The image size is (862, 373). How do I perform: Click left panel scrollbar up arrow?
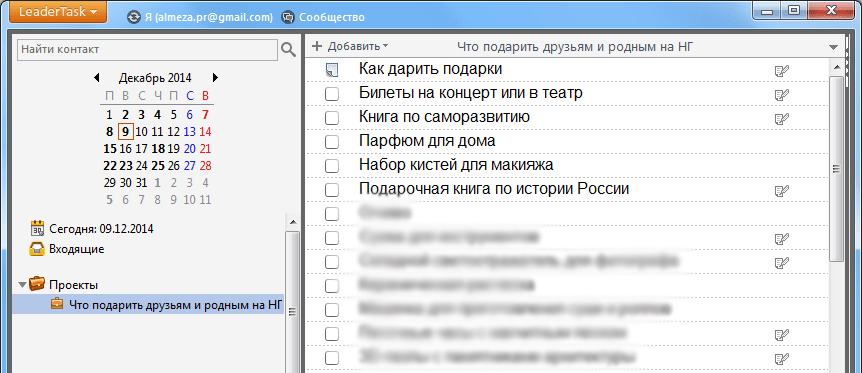(292, 221)
